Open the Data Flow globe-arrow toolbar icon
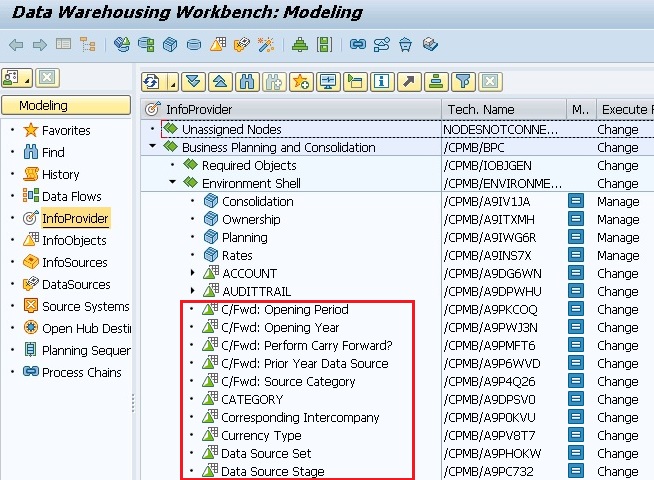This screenshot has height=480, width=654. (122, 44)
